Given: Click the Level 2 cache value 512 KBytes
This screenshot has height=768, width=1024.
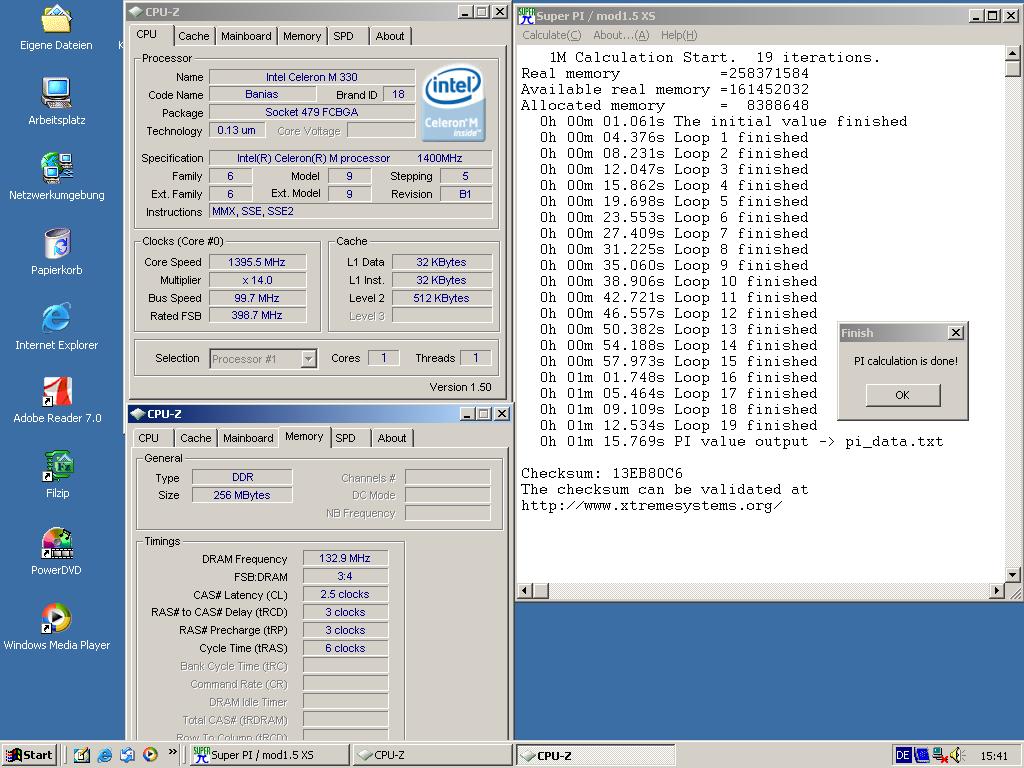Looking at the screenshot, I should coord(441,298).
